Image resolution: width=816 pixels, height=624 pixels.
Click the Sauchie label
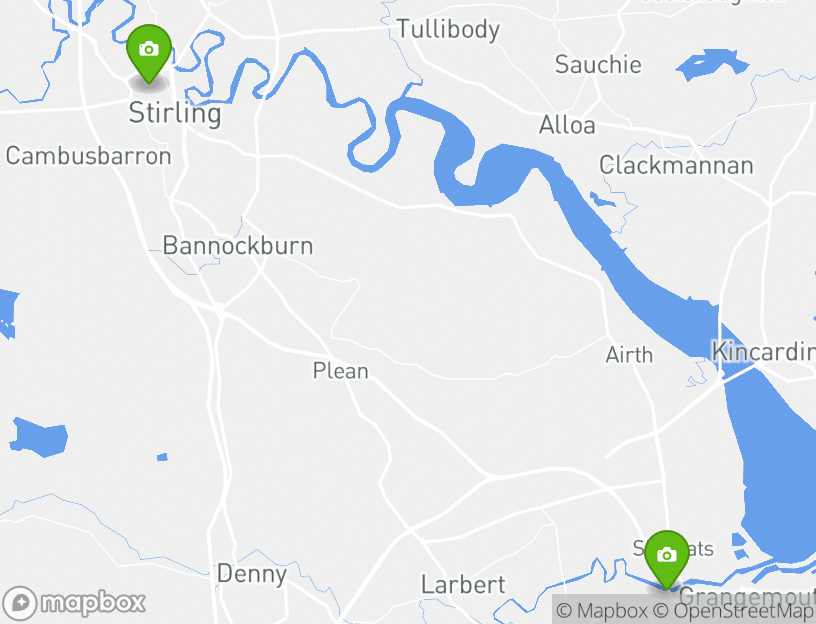coord(598,65)
